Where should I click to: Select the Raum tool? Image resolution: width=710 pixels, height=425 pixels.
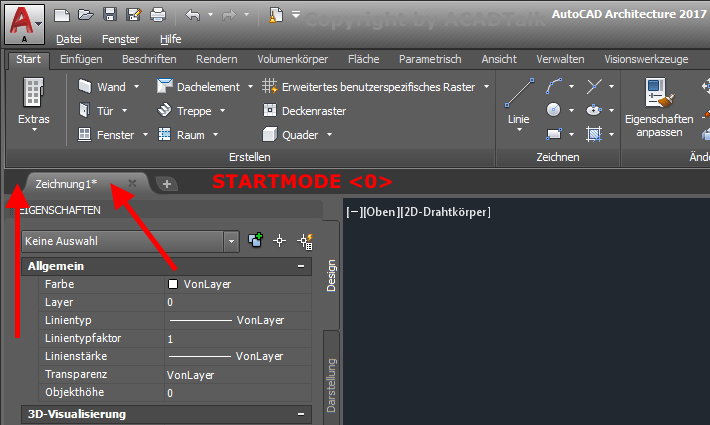point(181,134)
